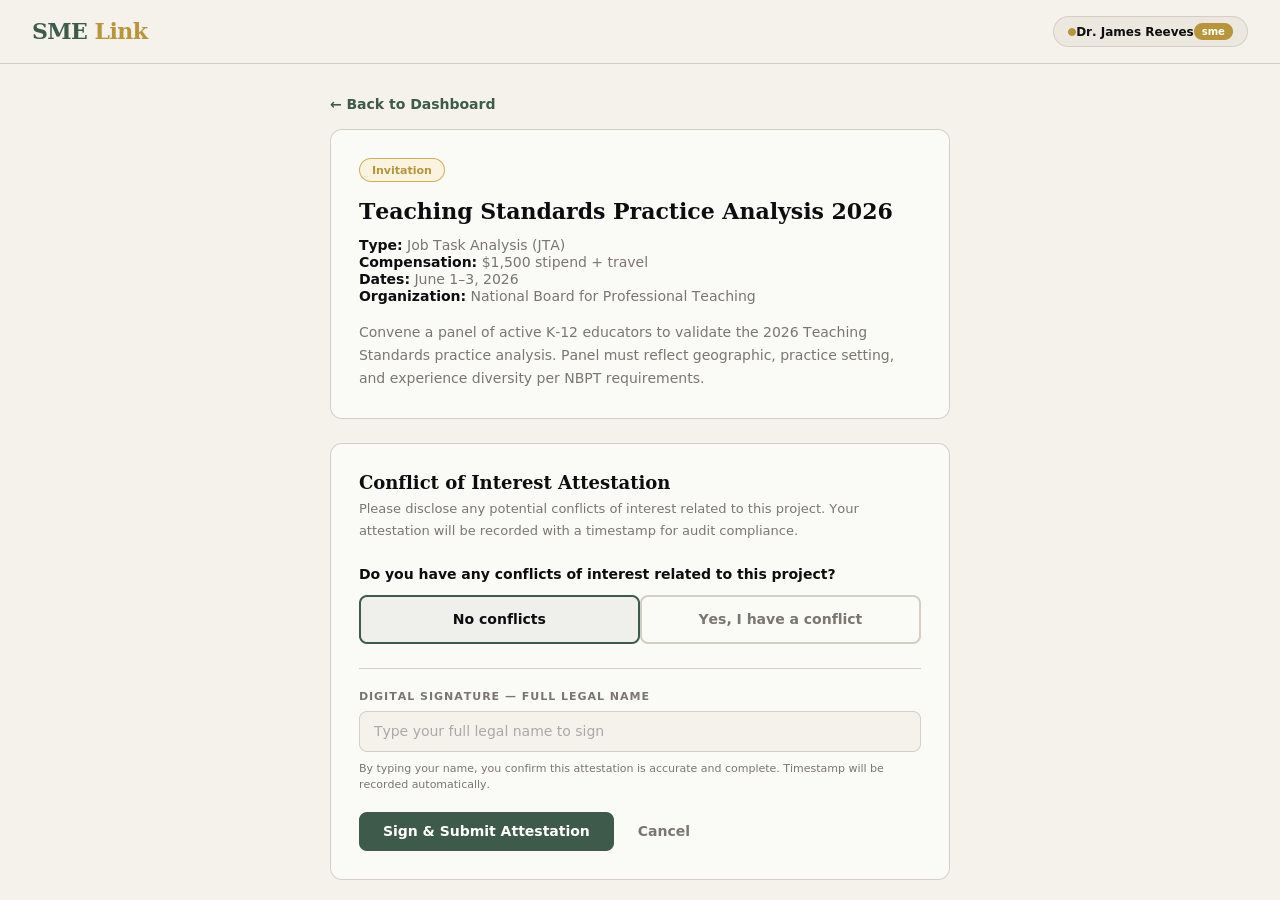Choose Yes, I have a conflict
Viewport: 1280px width, 900px height.
click(x=780, y=619)
